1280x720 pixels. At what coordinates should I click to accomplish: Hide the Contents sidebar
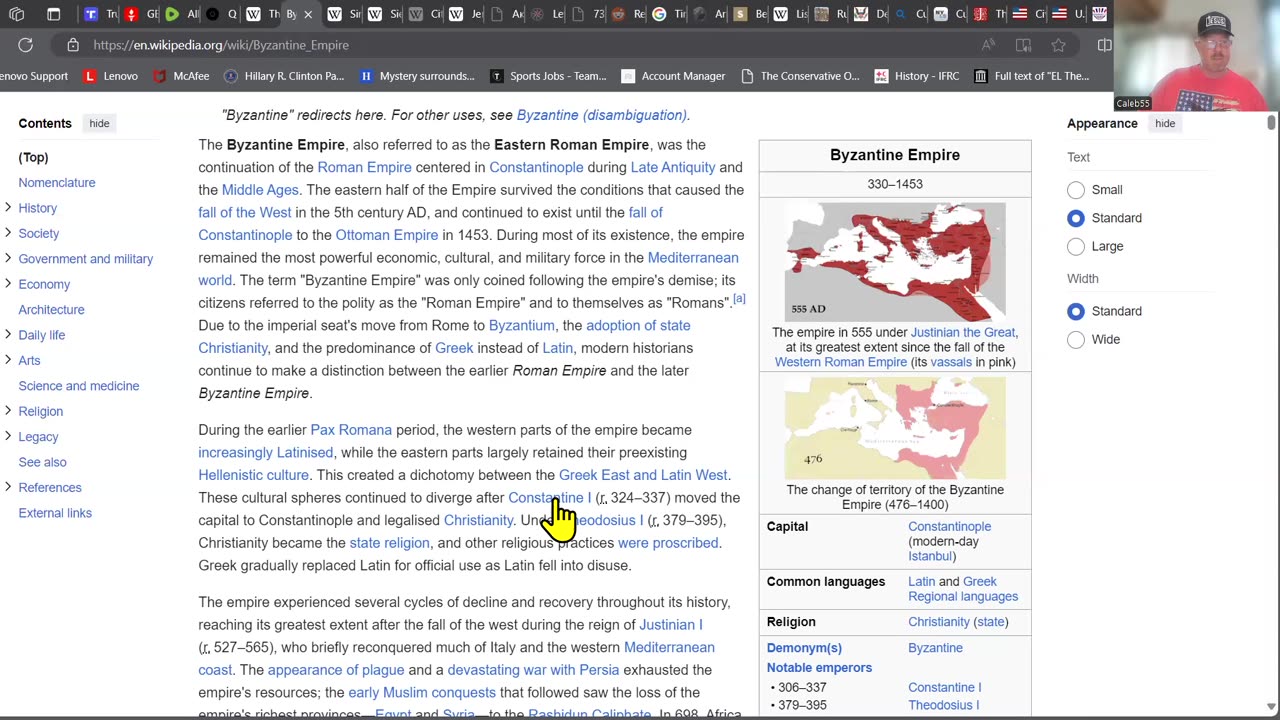click(x=99, y=123)
